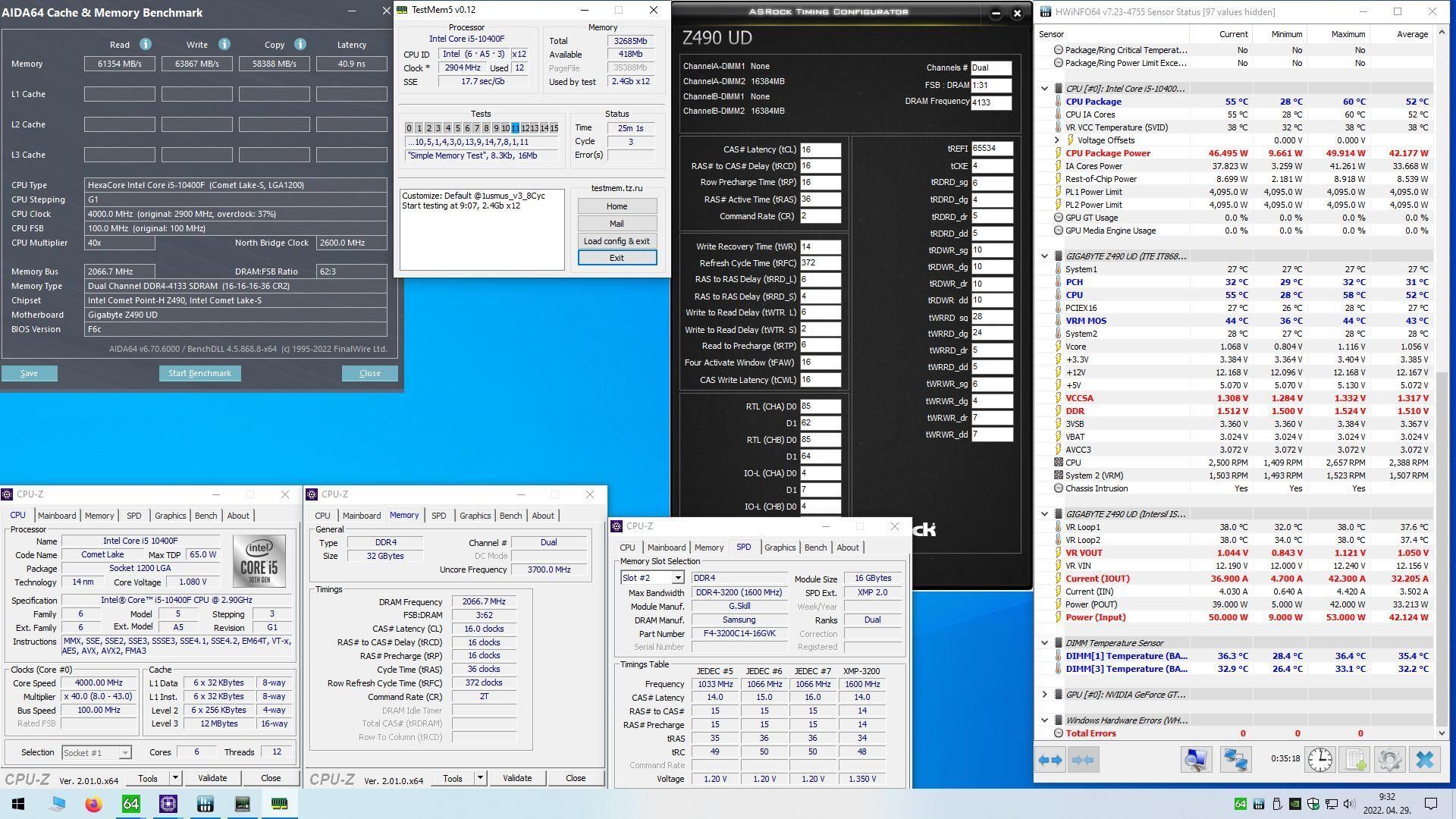Click Mail button in TestMem5
This screenshot has height=819, width=1456.
617,224
